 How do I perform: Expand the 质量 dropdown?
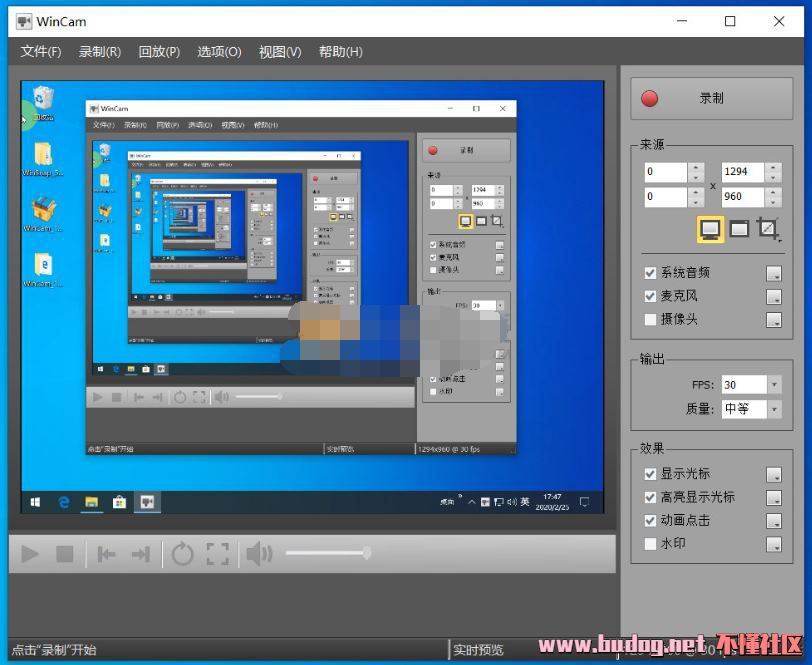pyautogui.click(x=774, y=409)
